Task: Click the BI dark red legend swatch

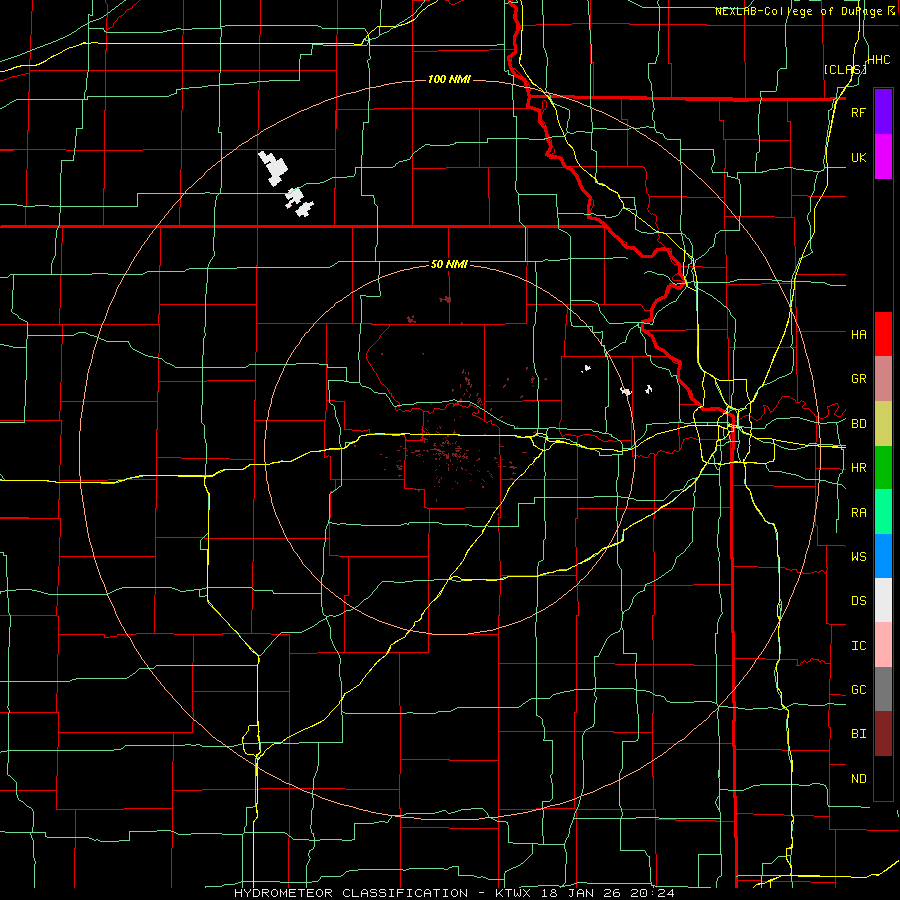Action: (x=883, y=734)
